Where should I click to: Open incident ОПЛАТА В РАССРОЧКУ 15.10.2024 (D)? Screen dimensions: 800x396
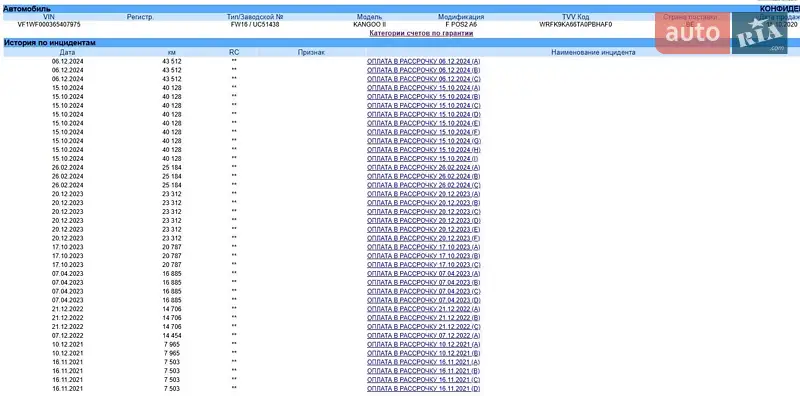tap(423, 114)
